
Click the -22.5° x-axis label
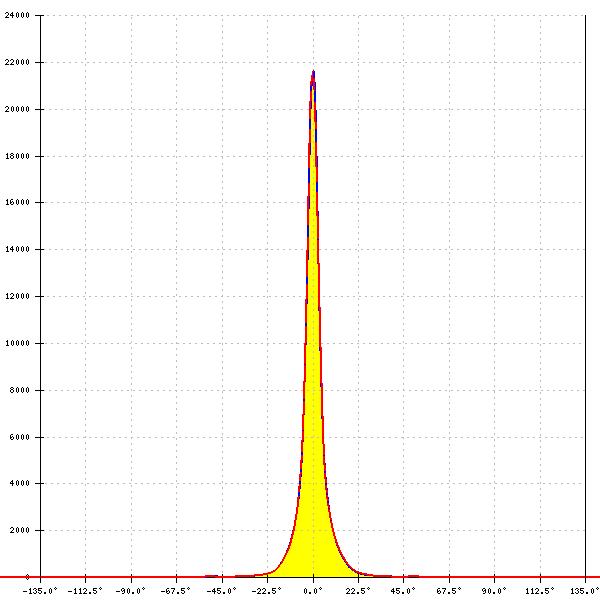(x=267, y=591)
